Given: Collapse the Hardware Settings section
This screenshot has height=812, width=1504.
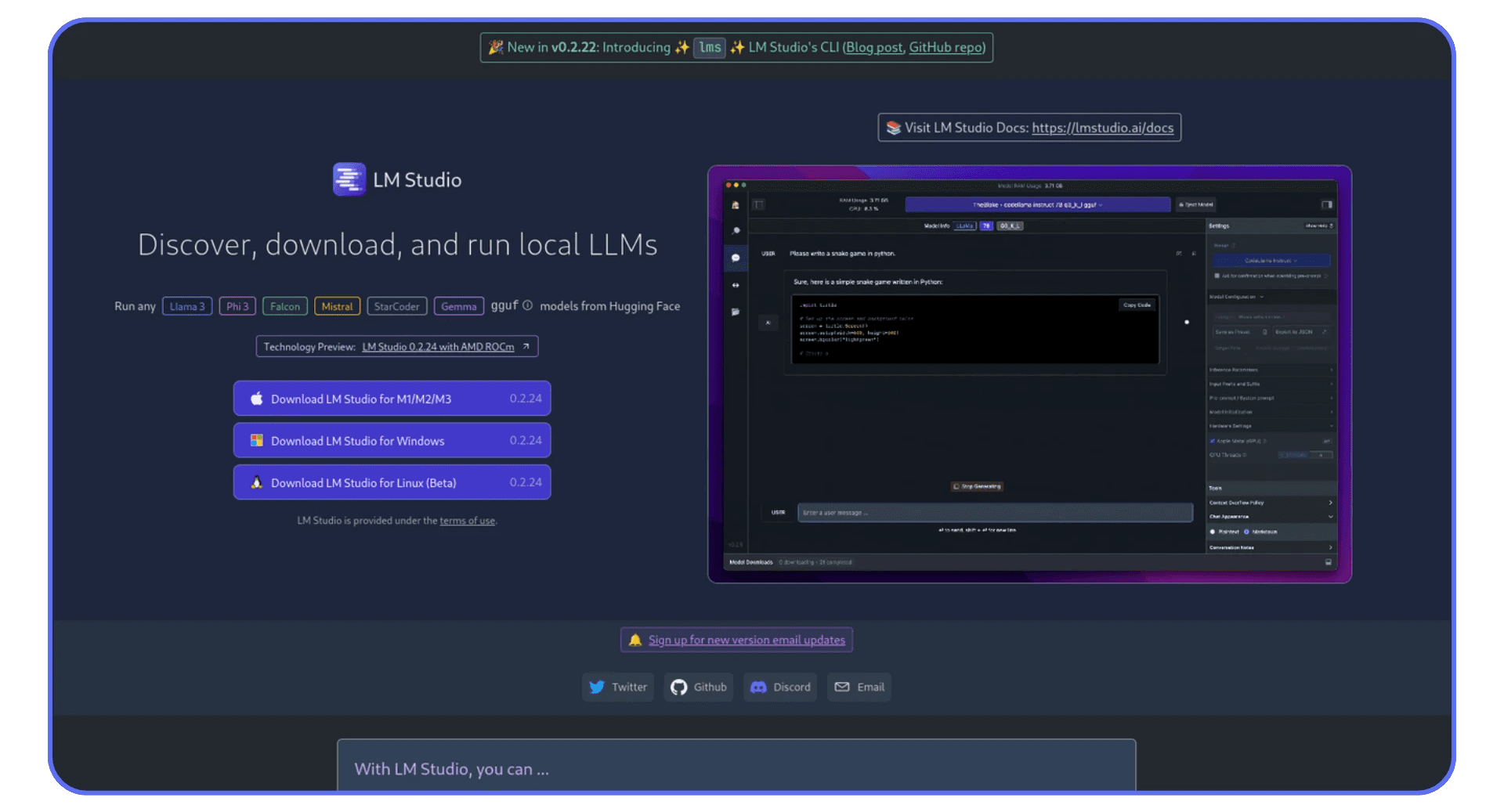Looking at the screenshot, I should (1271, 425).
